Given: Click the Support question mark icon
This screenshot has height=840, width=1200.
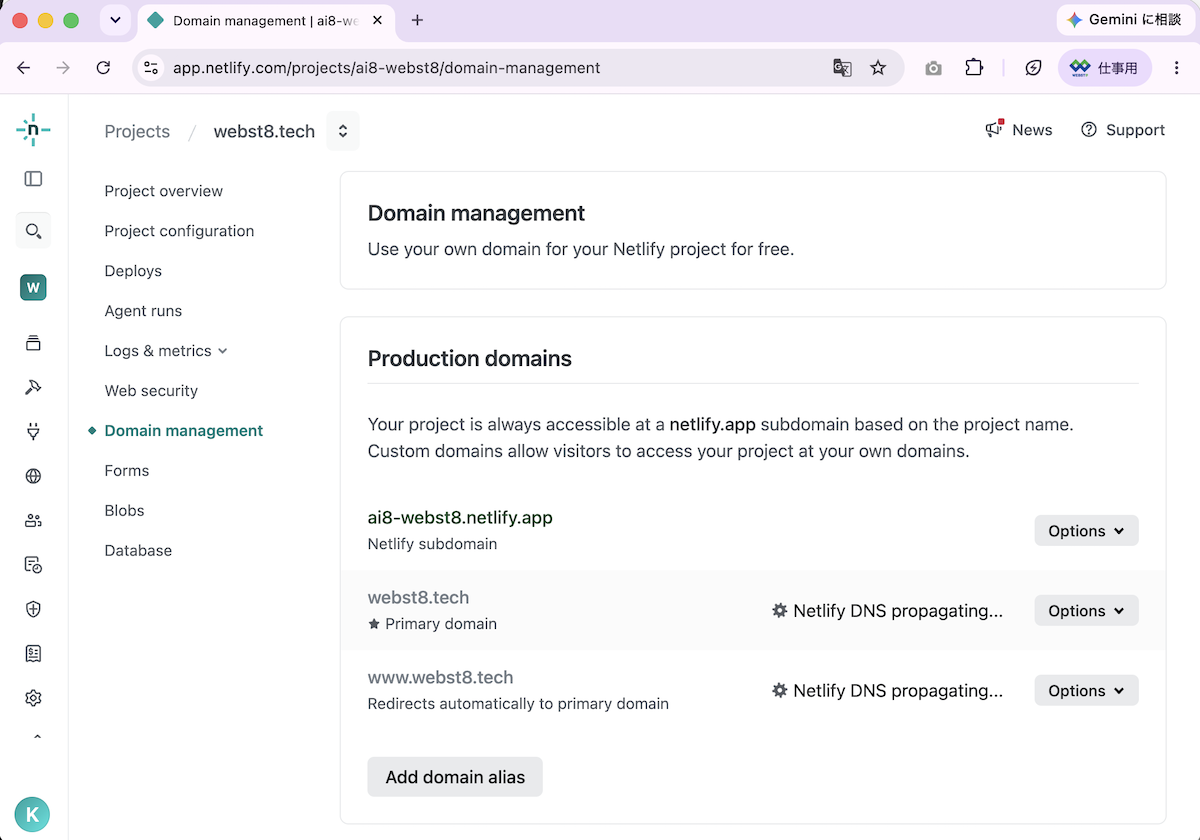Looking at the screenshot, I should tap(1089, 130).
